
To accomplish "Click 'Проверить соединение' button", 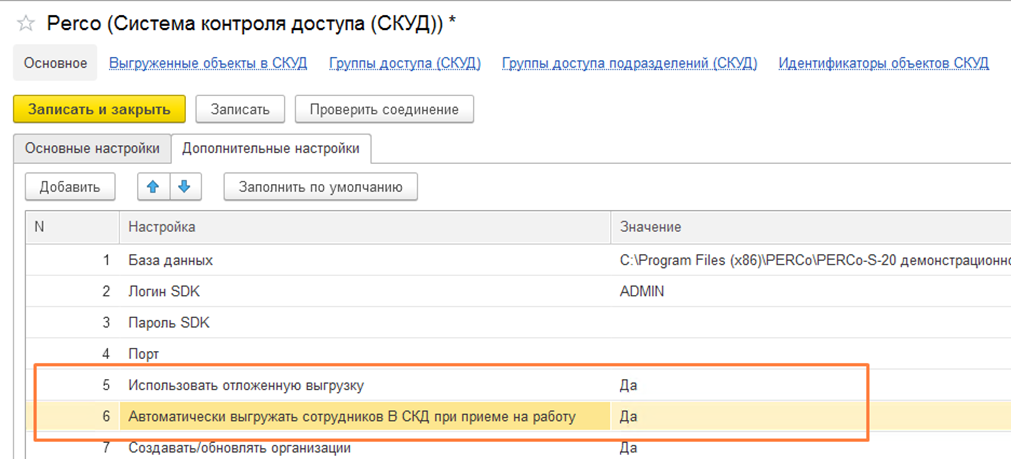I will pyautogui.click(x=384, y=109).
